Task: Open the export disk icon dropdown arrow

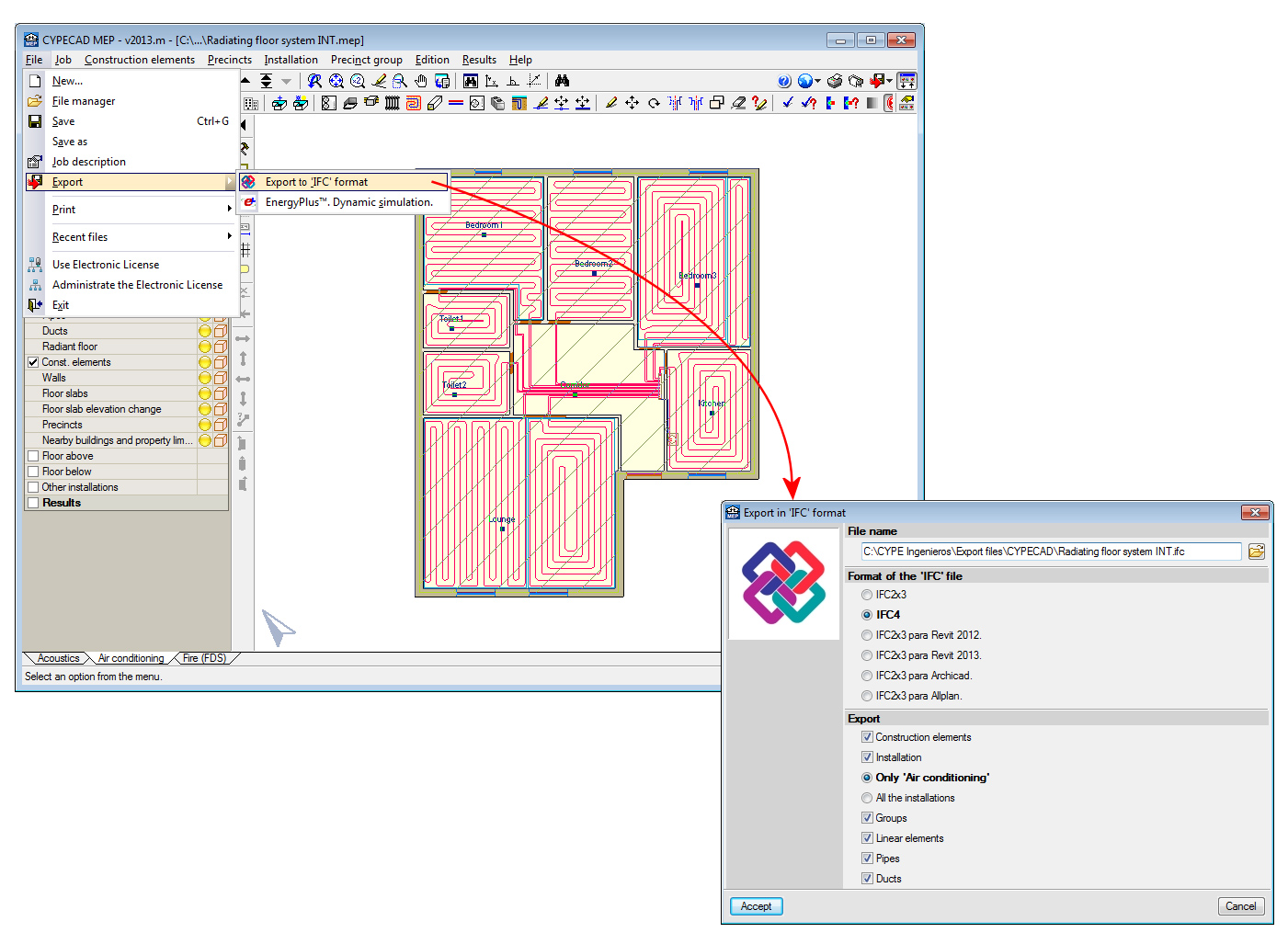Action: tap(889, 81)
